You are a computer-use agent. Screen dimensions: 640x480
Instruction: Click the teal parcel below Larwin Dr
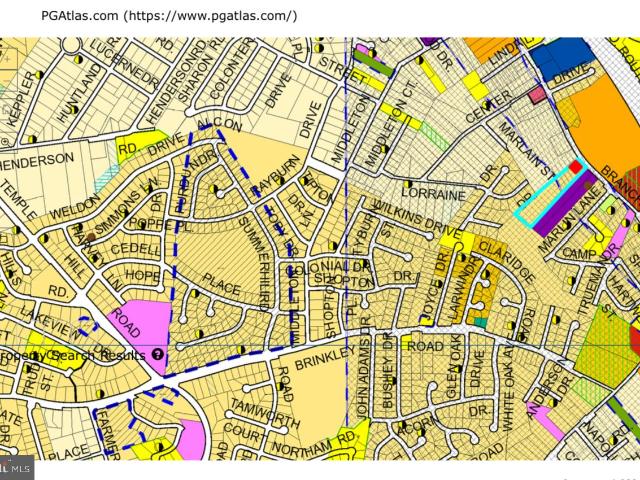480,322
